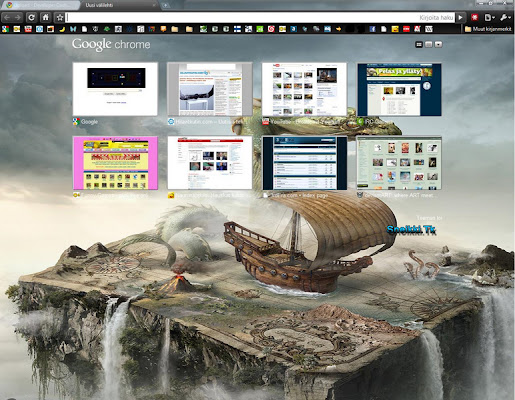Close the 'Uusi välilehti' tab
This screenshot has width=515, height=400.
(154, 5)
